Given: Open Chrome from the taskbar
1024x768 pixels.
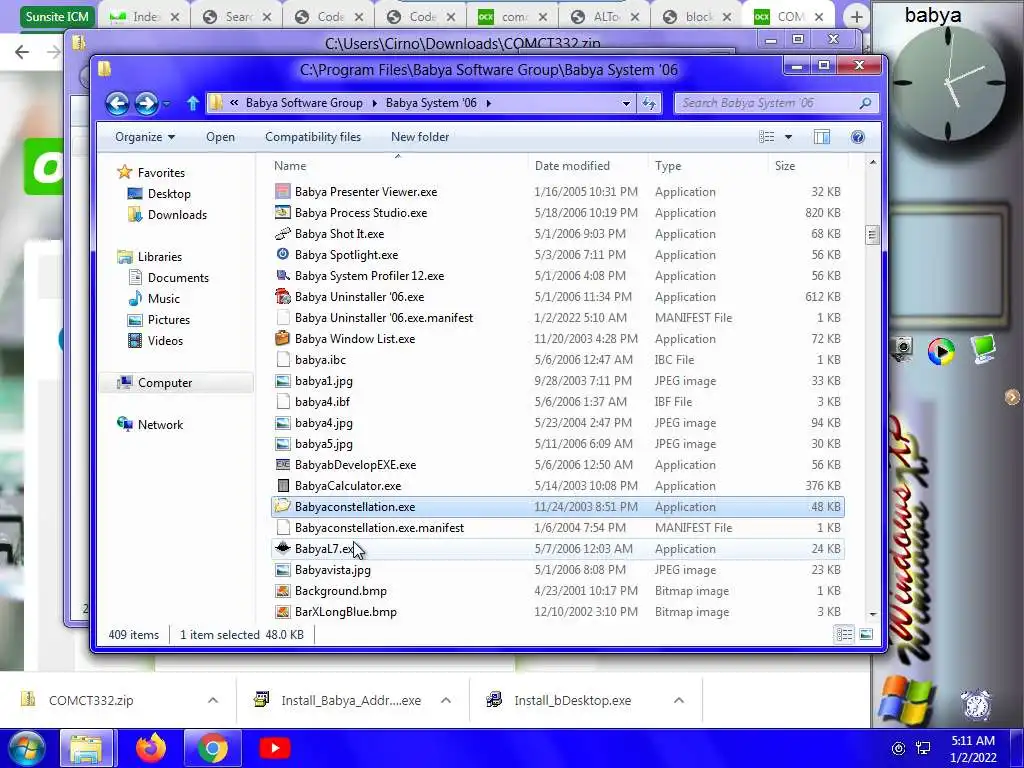Looking at the screenshot, I should (x=212, y=748).
